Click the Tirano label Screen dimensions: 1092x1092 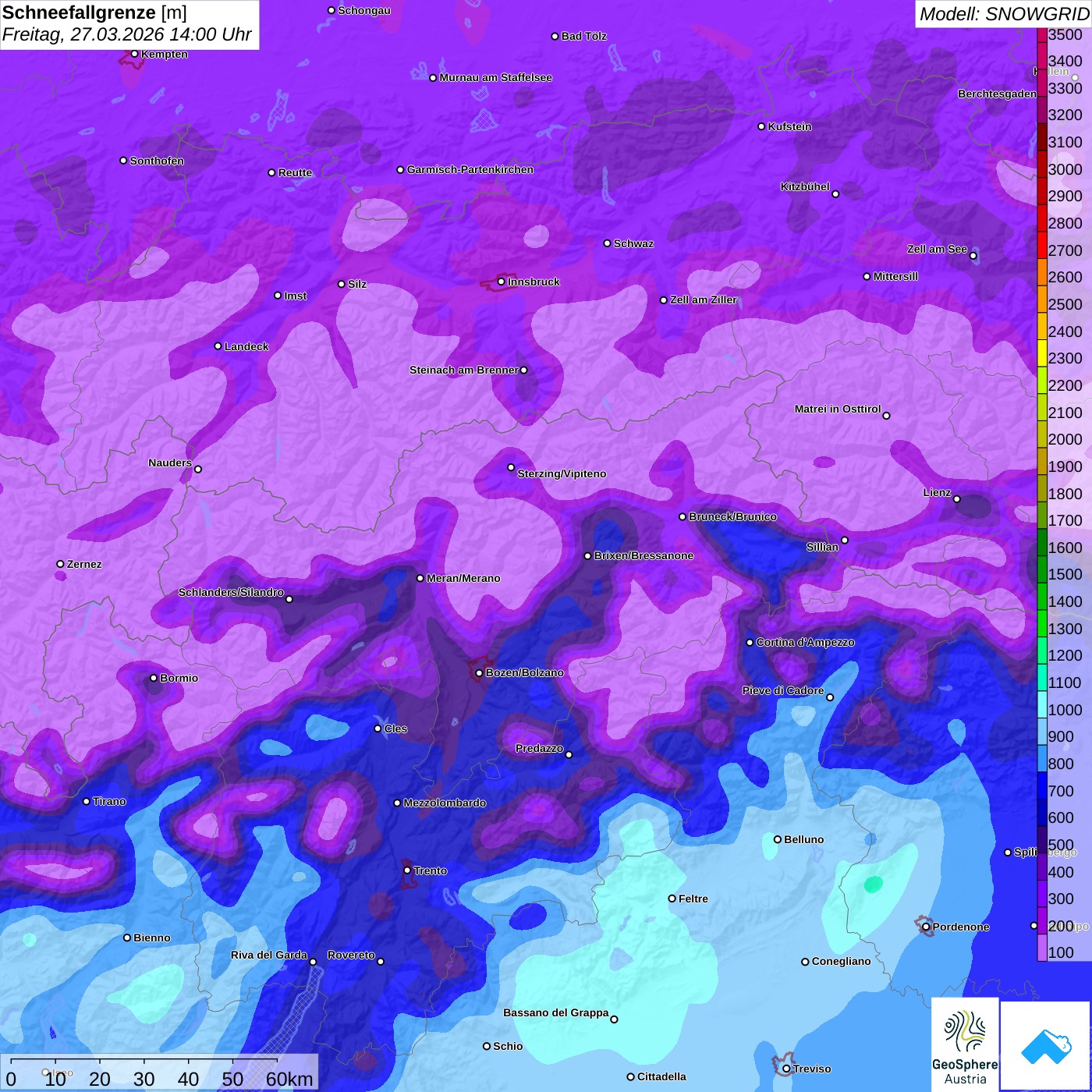pyautogui.click(x=109, y=801)
